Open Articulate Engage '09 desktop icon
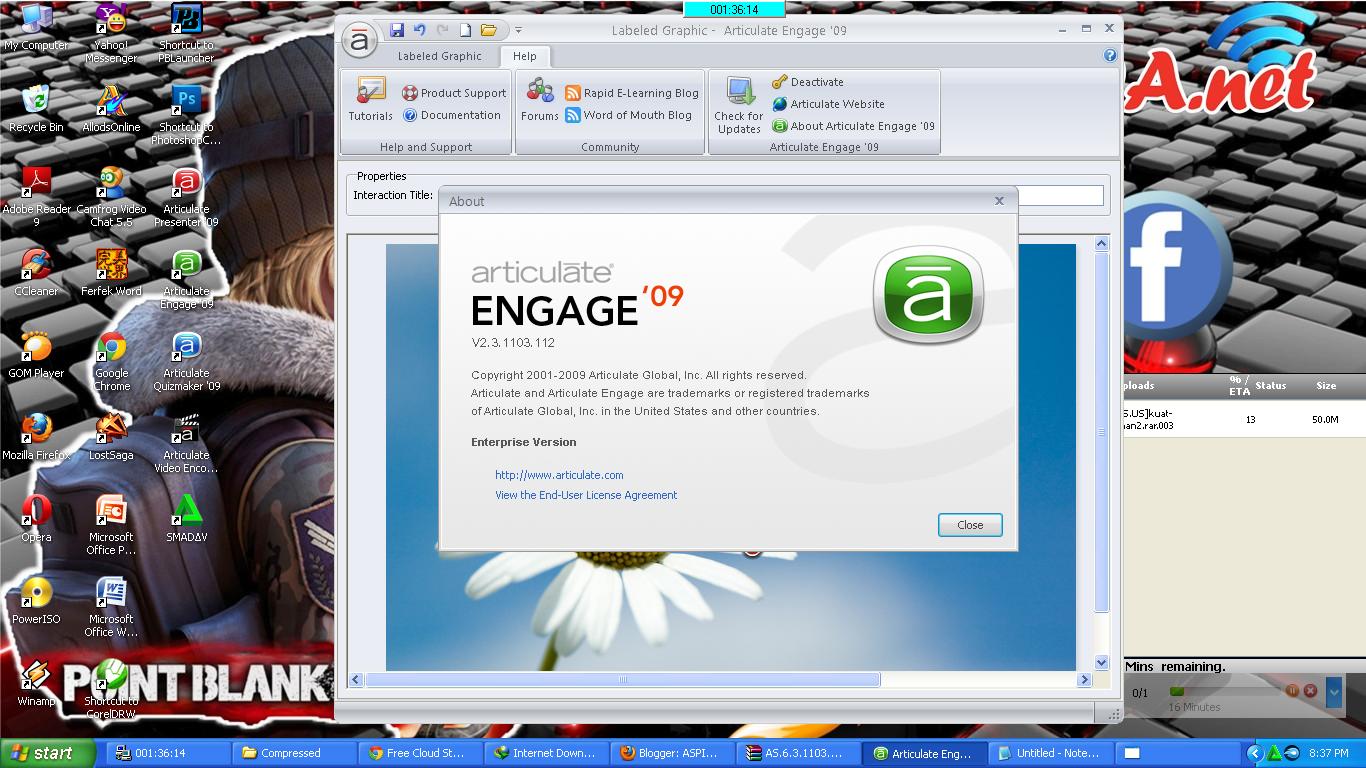The width and height of the screenshot is (1366, 768). [x=186, y=278]
